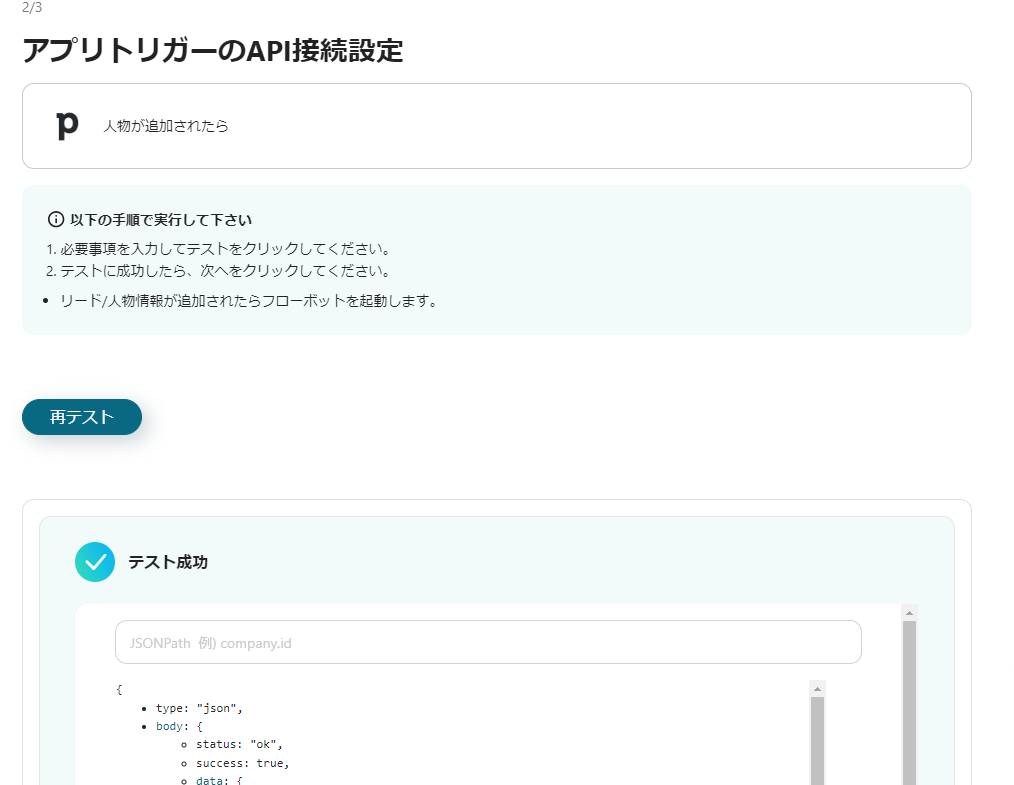
Task: Click the 以下の手順で実行して下さい heading
Action: [x=161, y=220]
